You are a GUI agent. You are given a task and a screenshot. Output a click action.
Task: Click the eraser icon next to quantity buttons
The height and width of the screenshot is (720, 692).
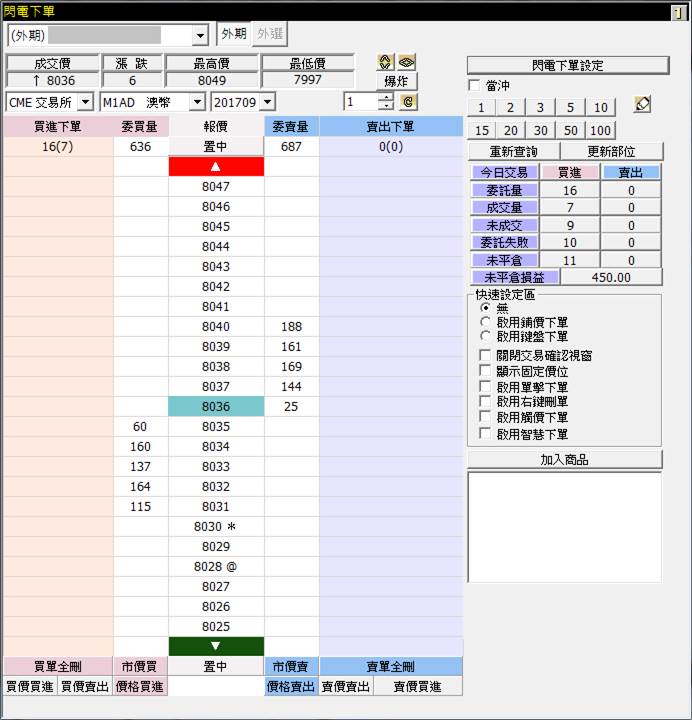coord(642,104)
